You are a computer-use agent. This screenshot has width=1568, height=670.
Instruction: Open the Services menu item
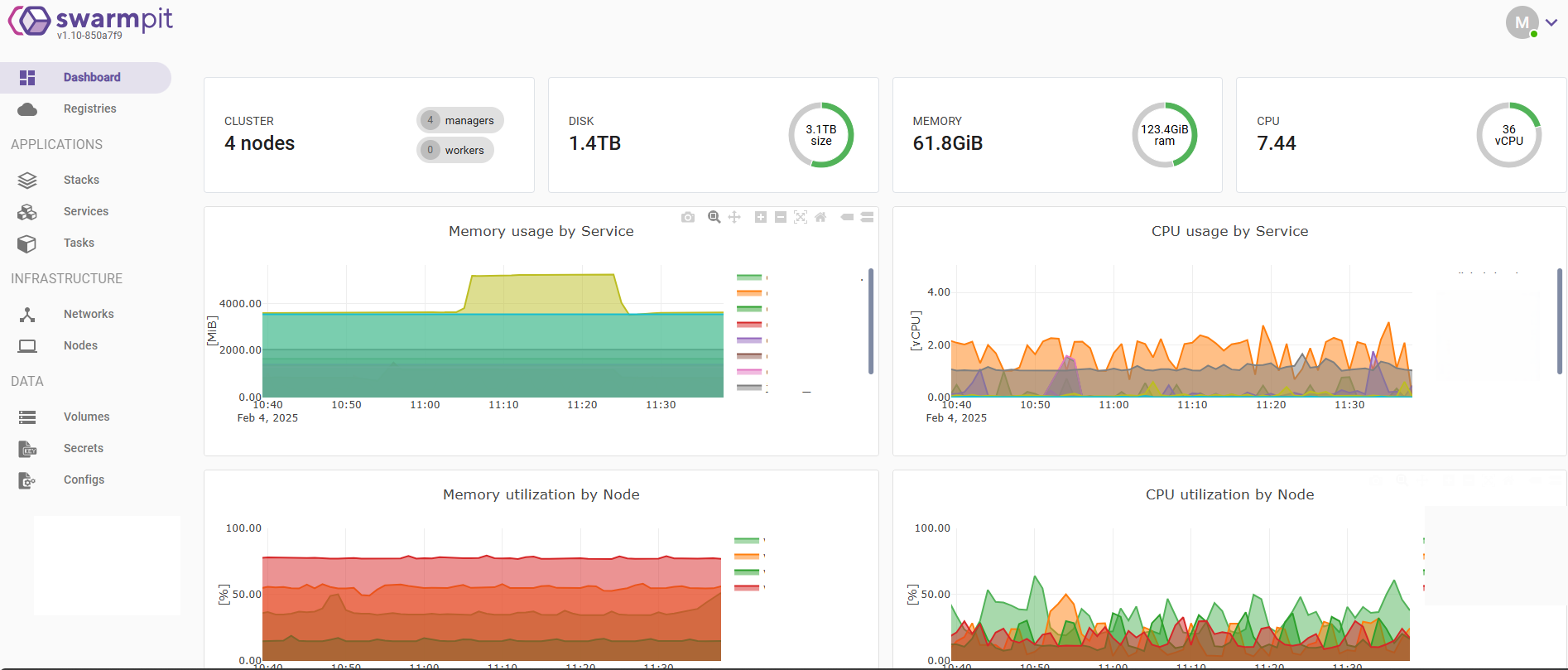[85, 211]
